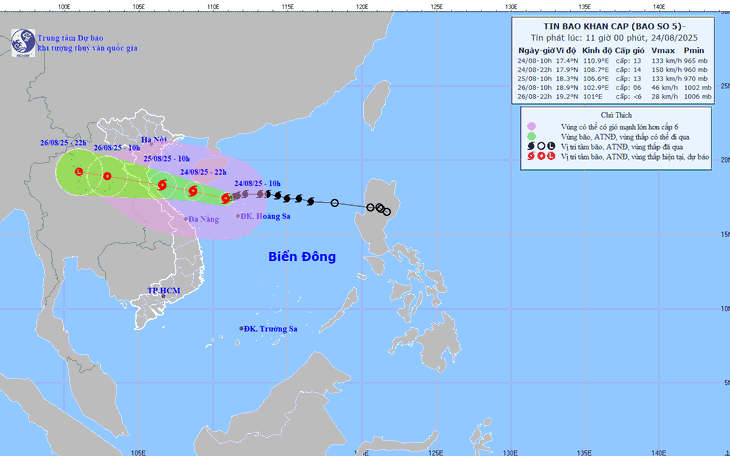The height and width of the screenshot is (456, 730).
Task: Click the '26/08-22h' table row date
Action: tap(535, 96)
